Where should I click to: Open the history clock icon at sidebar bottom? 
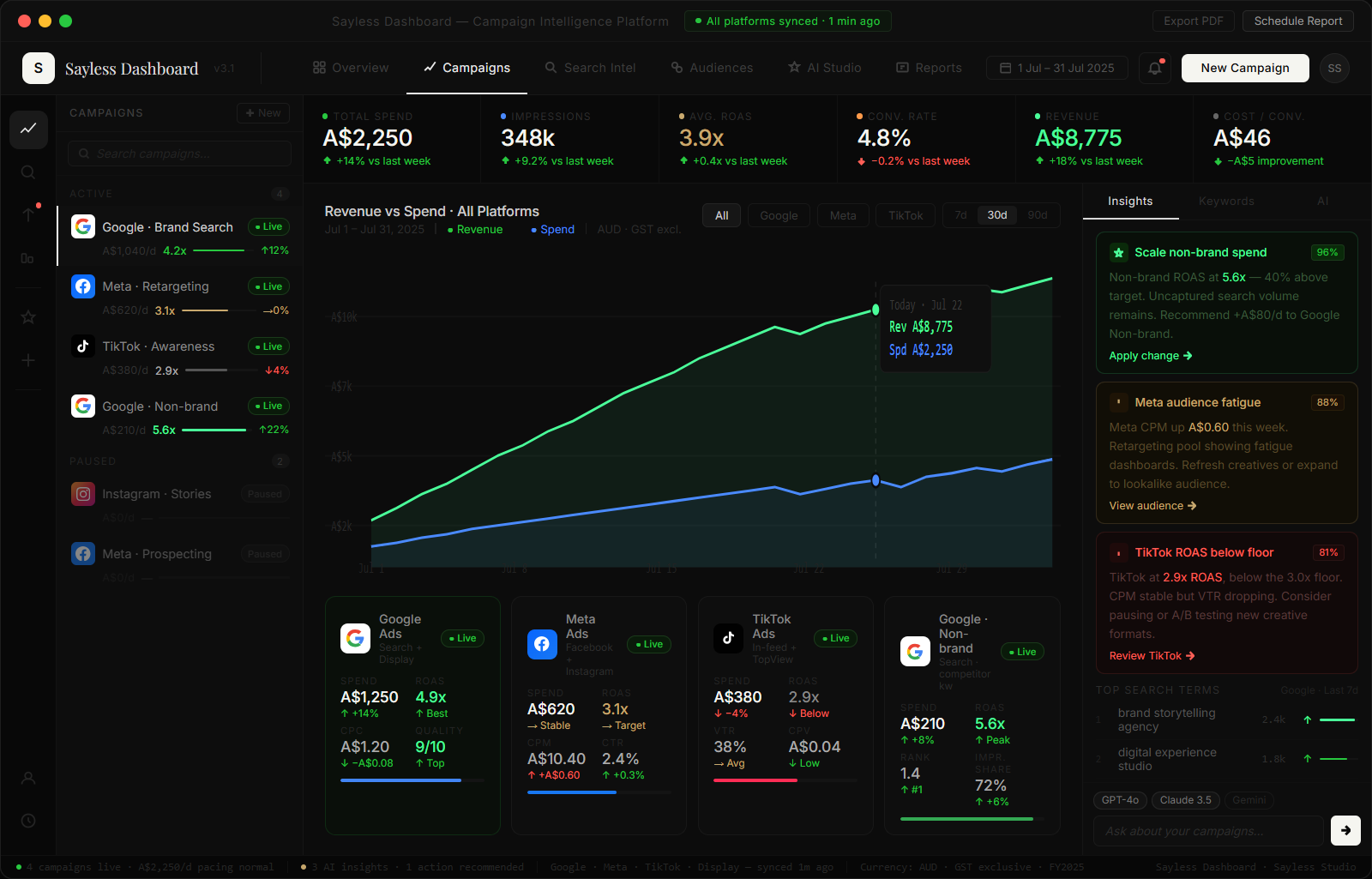[28, 821]
